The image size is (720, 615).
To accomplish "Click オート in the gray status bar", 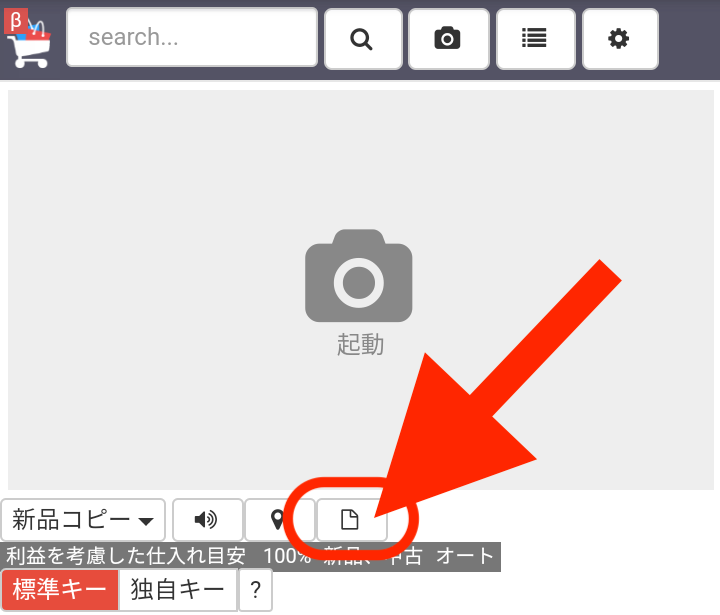I will point(465,556).
